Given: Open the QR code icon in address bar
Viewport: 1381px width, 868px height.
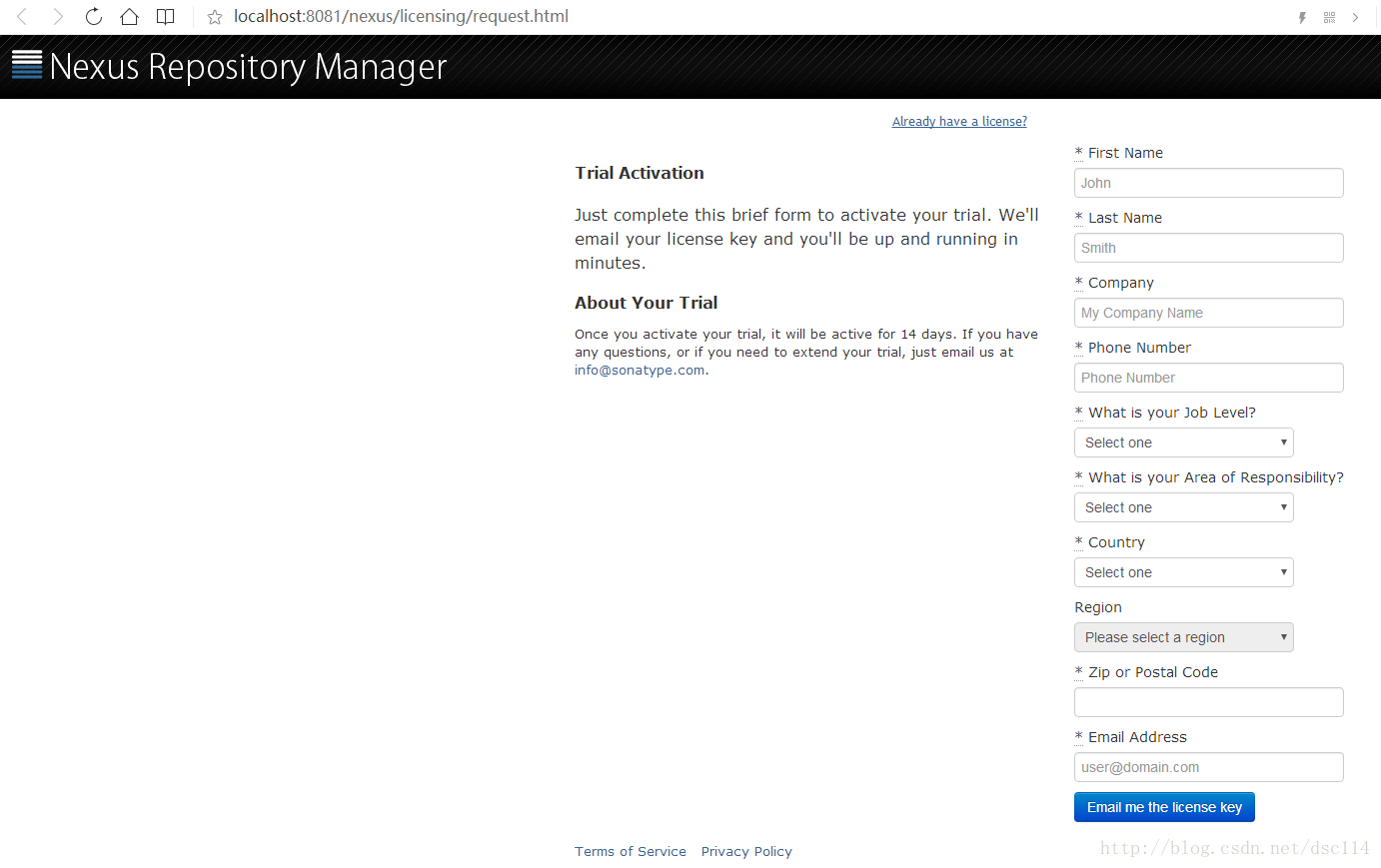Looking at the screenshot, I should coord(1329,17).
